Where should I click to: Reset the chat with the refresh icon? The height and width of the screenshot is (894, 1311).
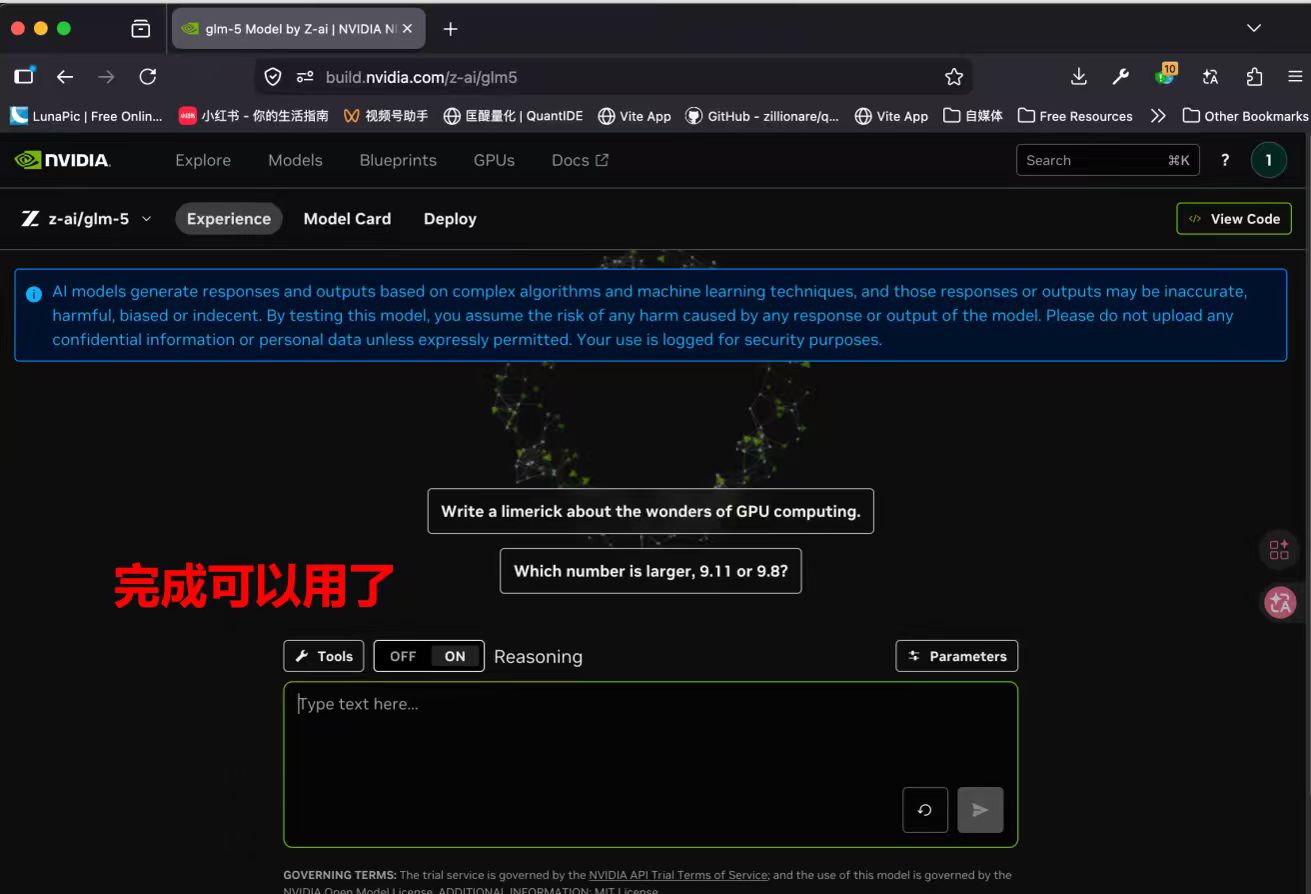click(x=925, y=810)
